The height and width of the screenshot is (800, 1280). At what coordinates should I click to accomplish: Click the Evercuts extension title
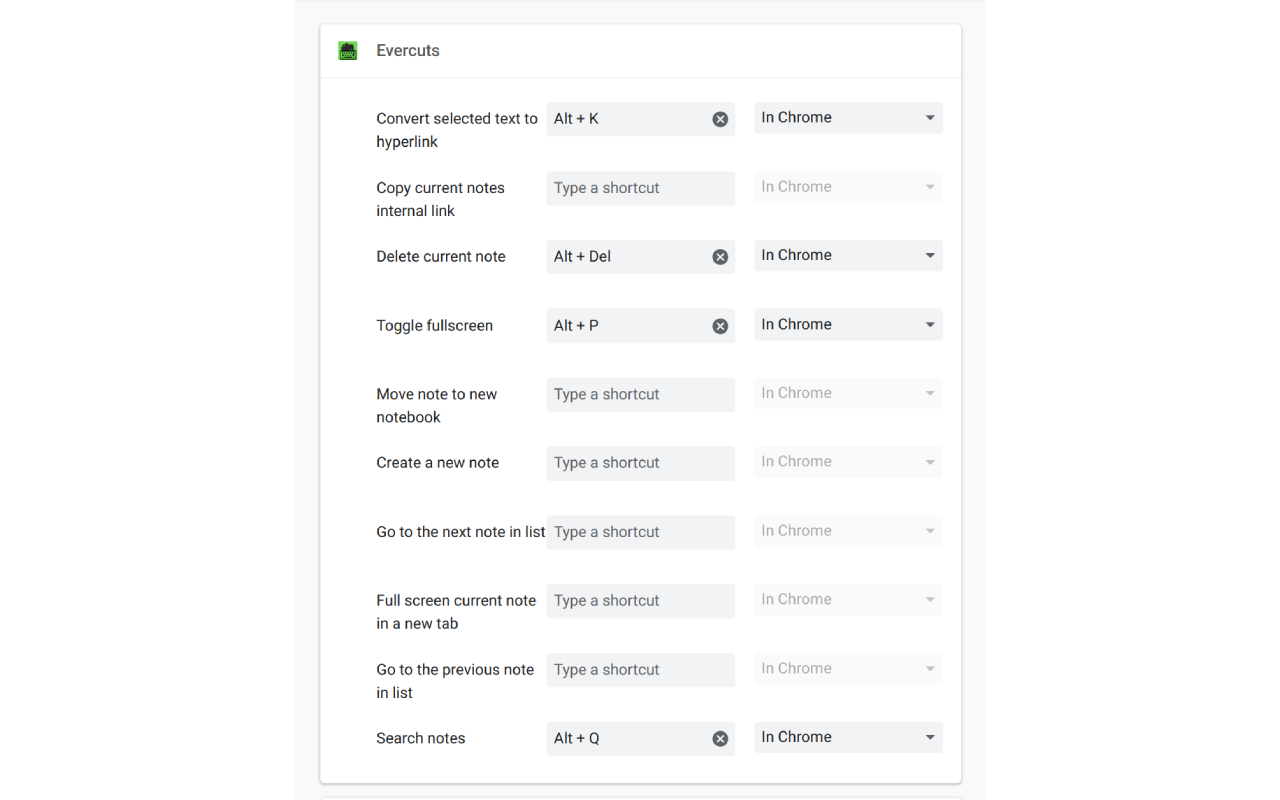click(x=408, y=51)
